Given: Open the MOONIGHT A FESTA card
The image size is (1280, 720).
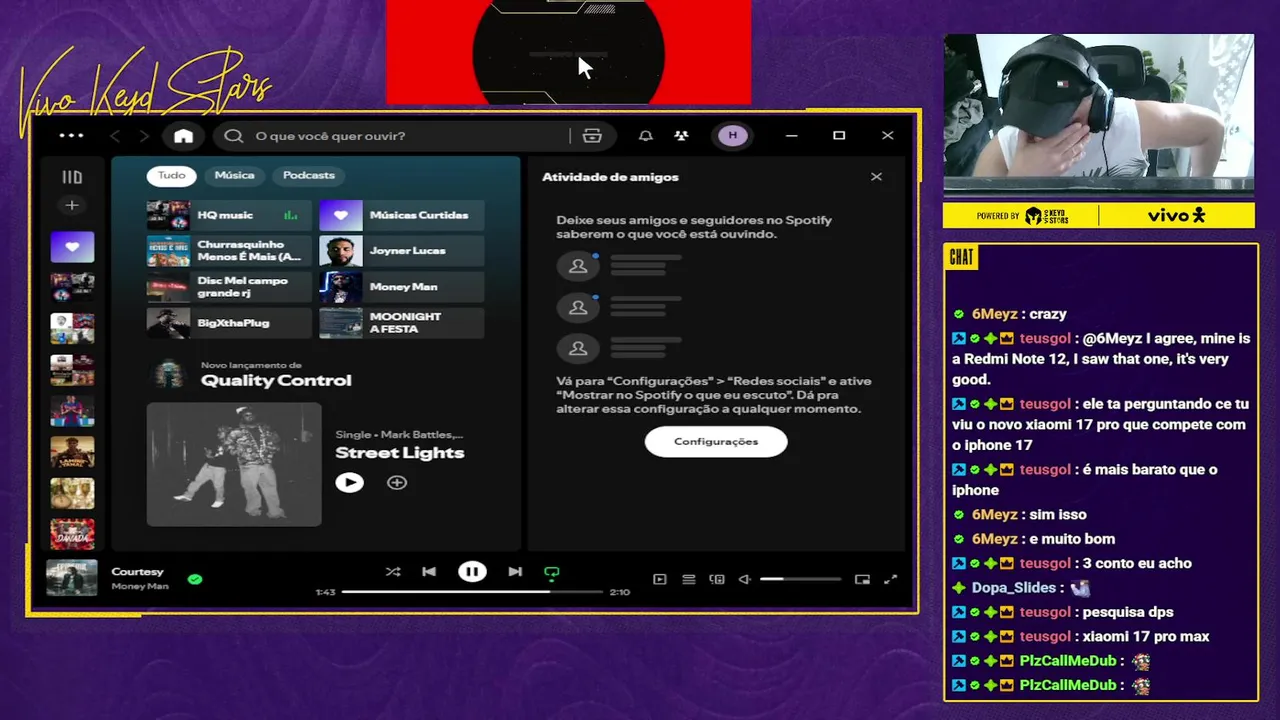Looking at the screenshot, I should tap(401, 323).
